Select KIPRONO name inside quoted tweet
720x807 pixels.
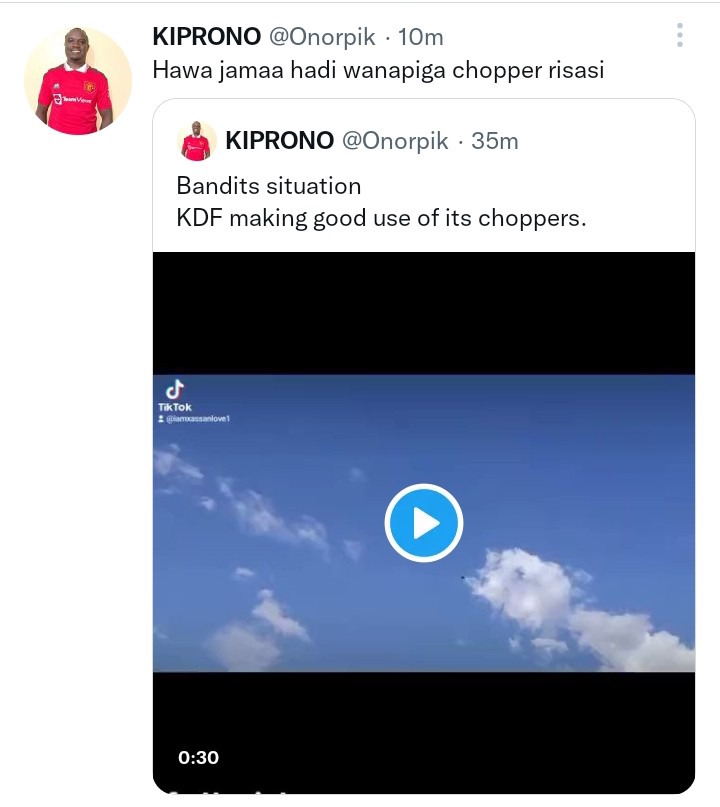click(x=279, y=141)
